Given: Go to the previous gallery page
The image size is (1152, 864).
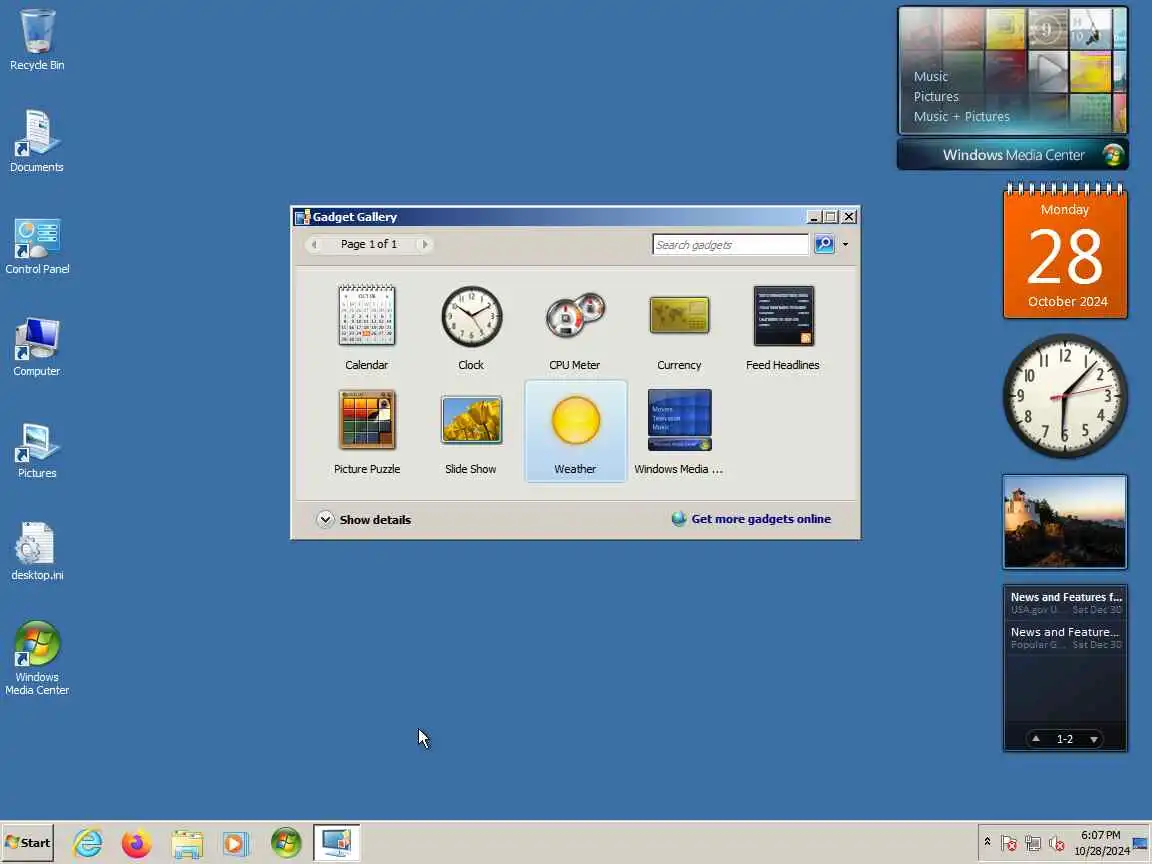Looking at the screenshot, I should click(x=314, y=244).
